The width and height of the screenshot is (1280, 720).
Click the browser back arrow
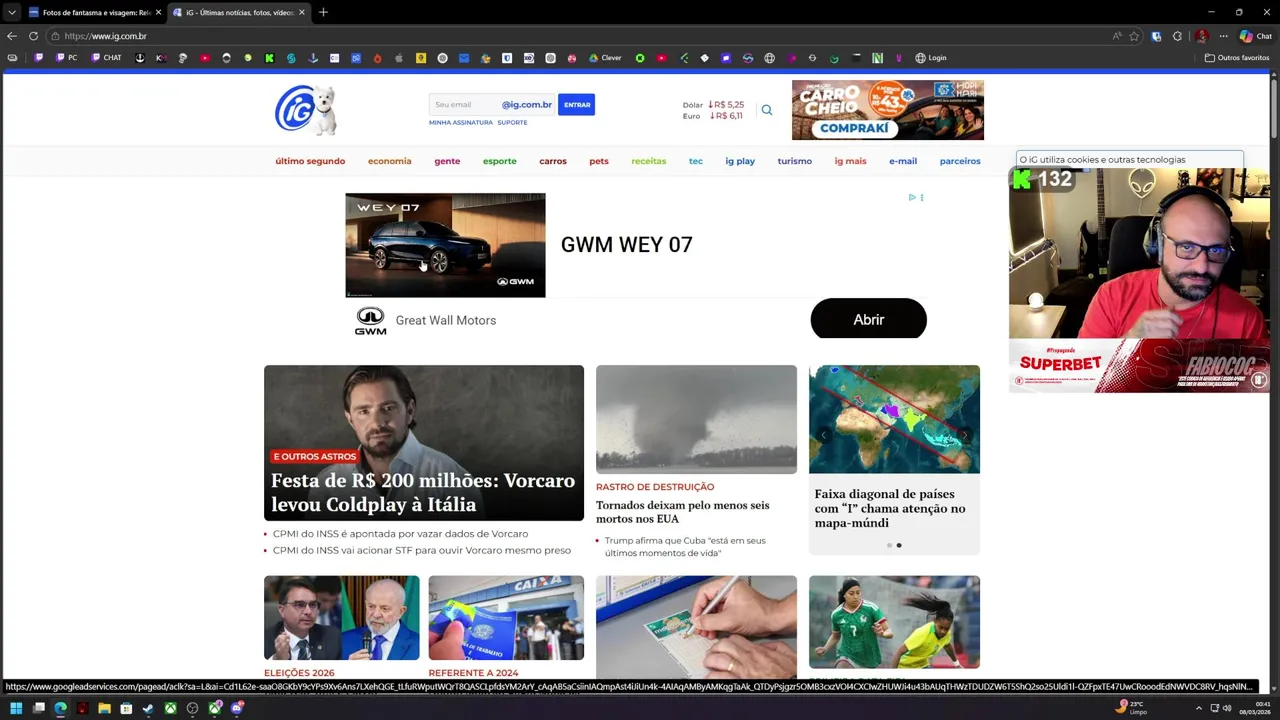click(x=12, y=36)
